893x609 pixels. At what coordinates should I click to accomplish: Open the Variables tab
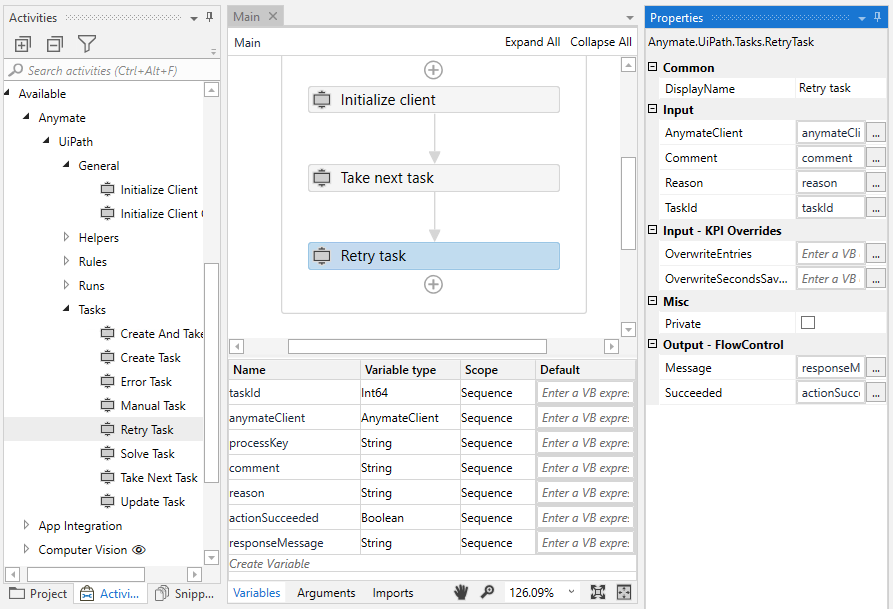pos(257,592)
